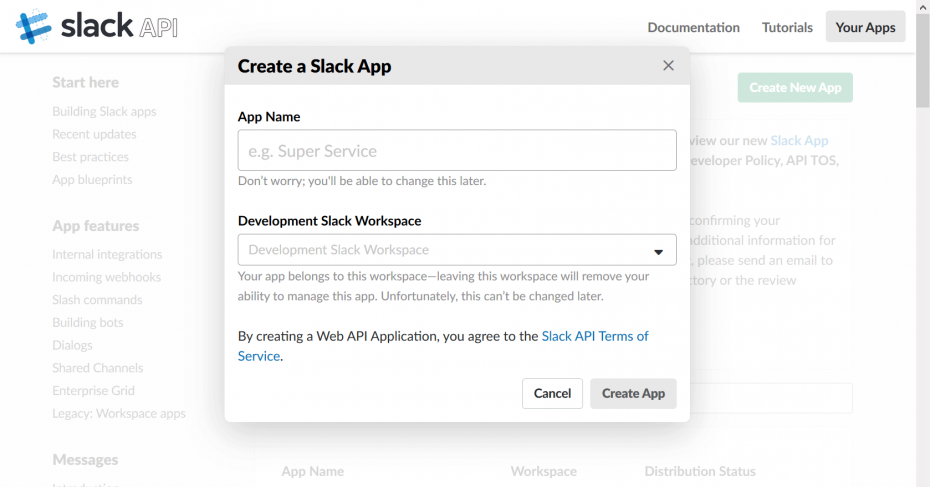Click the Slack App link in background notice

coord(799,141)
